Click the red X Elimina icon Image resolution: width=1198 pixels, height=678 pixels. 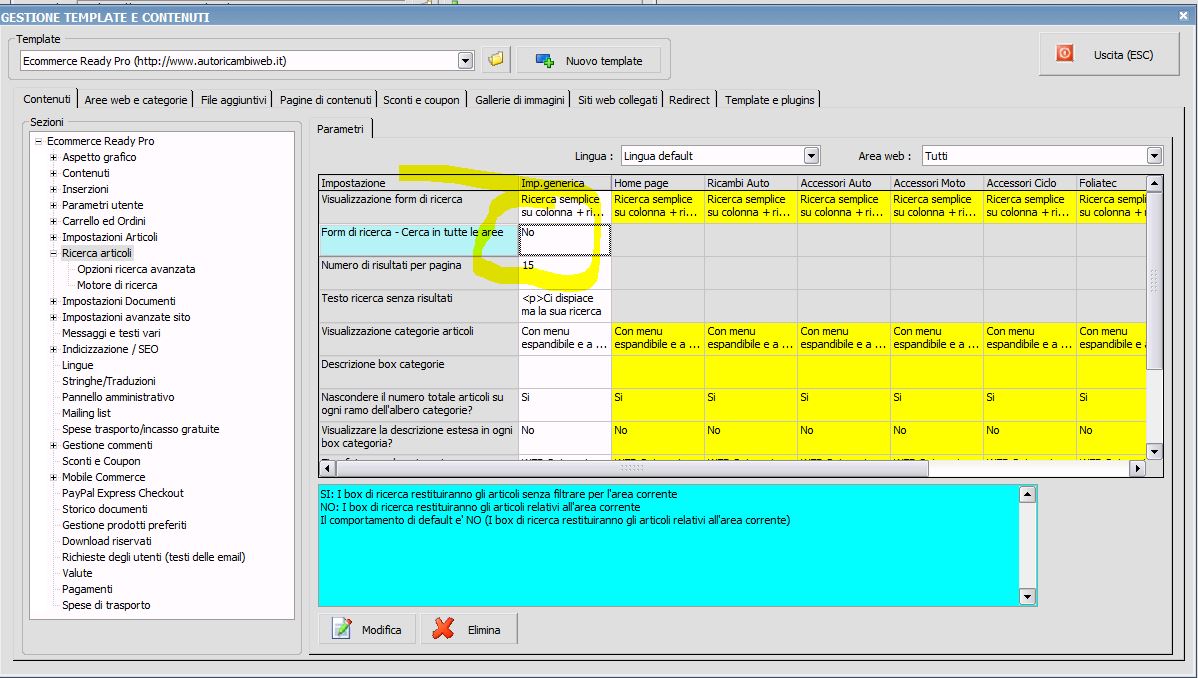[x=443, y=629]
